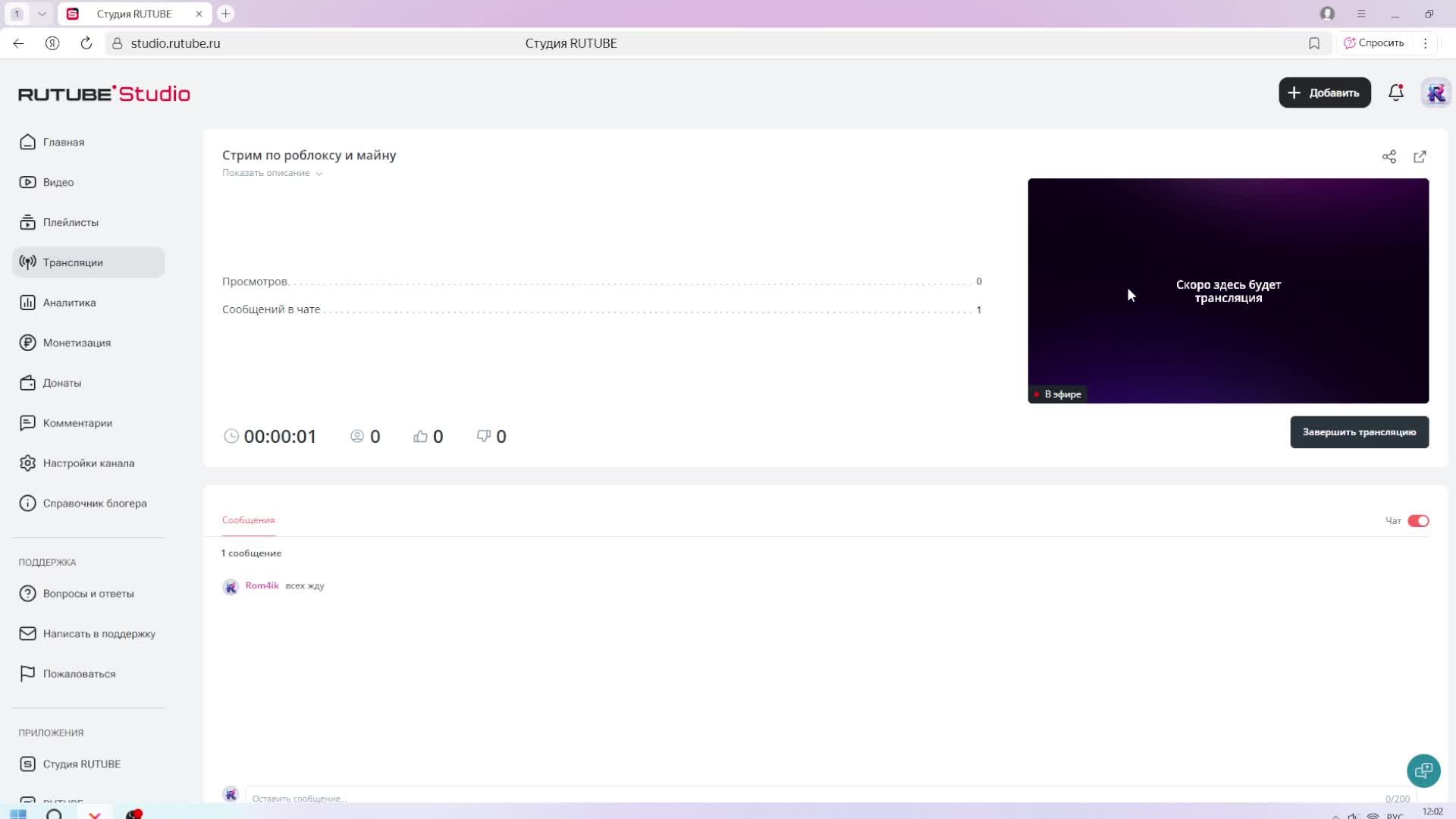Viewport: 1456px width, 819px height.
Task: Toggle the Чат switch off
Action: pyautogui.click(x=1417, y=521)
